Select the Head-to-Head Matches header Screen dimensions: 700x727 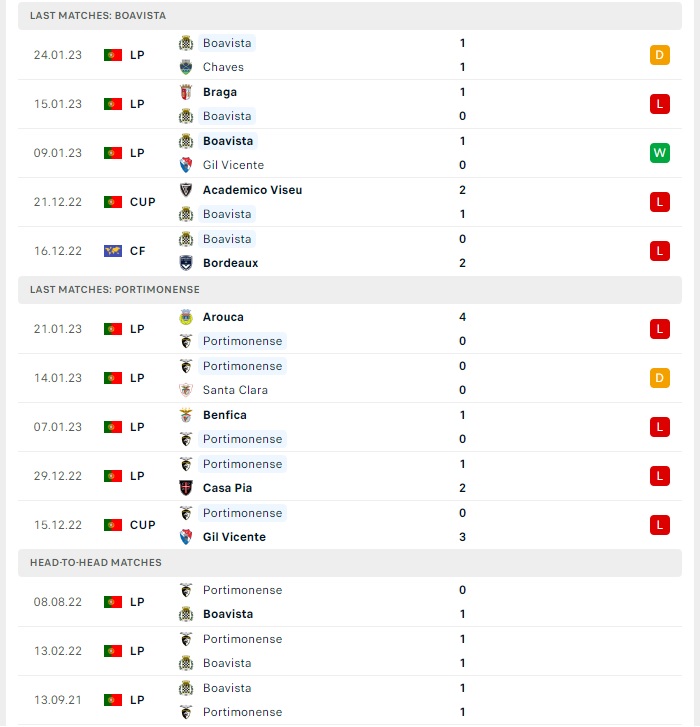coord(350,563)
